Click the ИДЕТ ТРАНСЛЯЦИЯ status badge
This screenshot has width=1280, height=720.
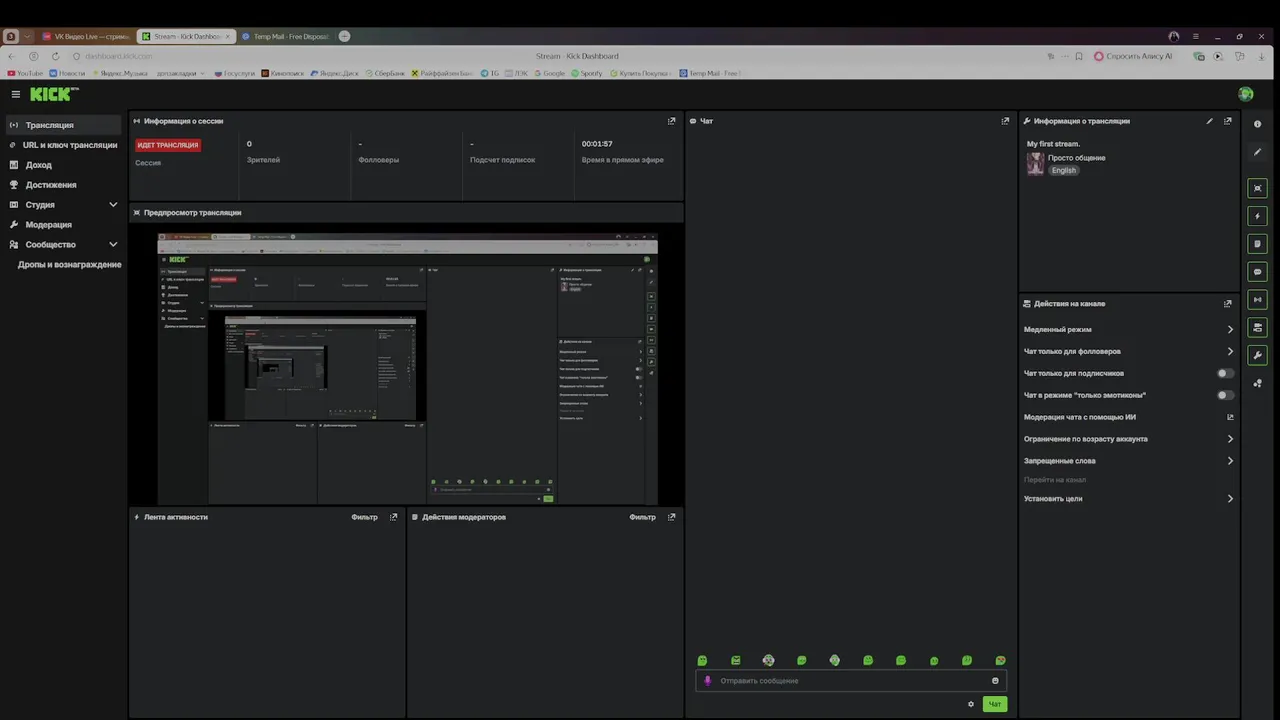click(x=168, y=145)
